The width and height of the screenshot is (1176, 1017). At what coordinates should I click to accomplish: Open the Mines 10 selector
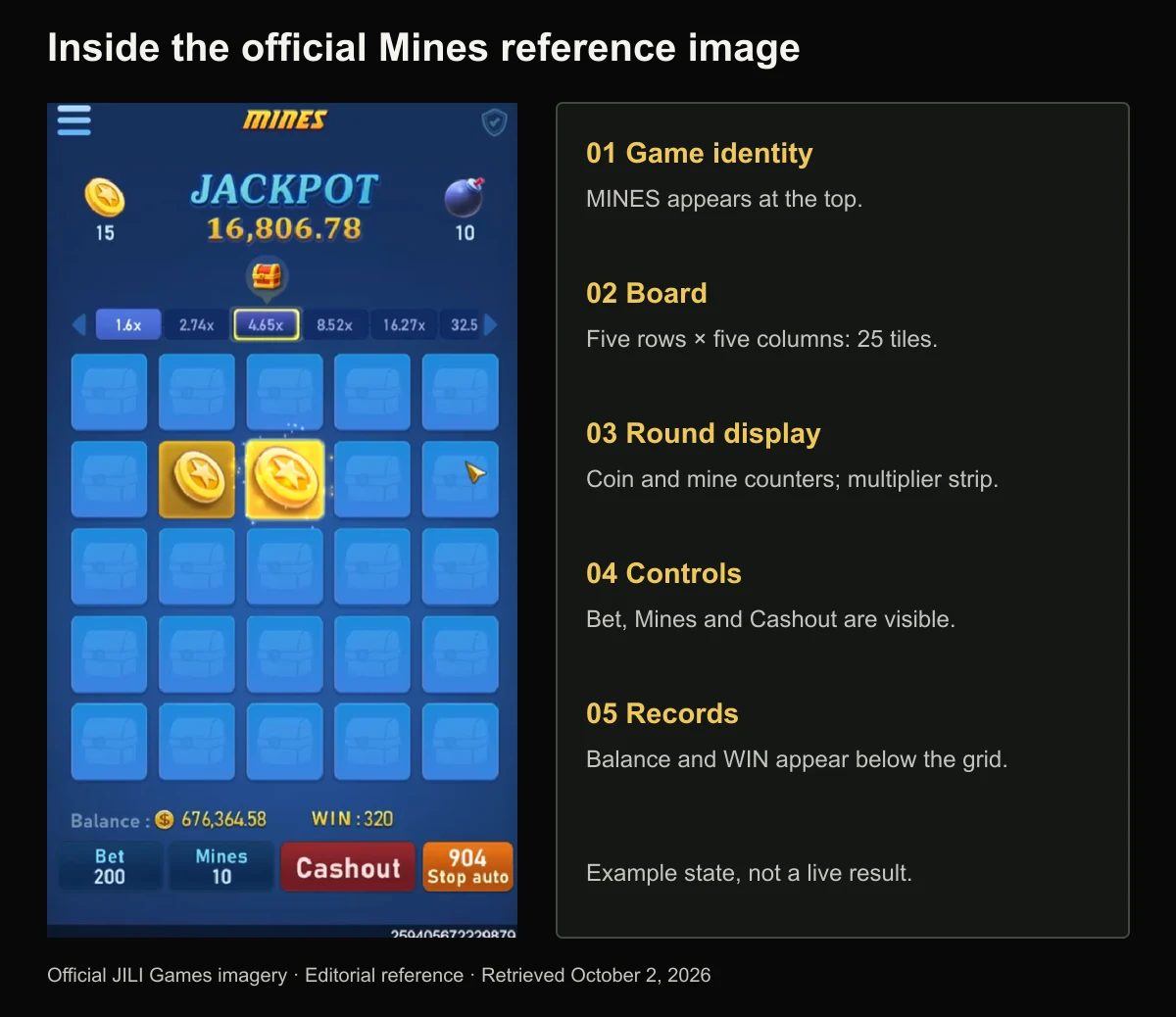[221, 867]
